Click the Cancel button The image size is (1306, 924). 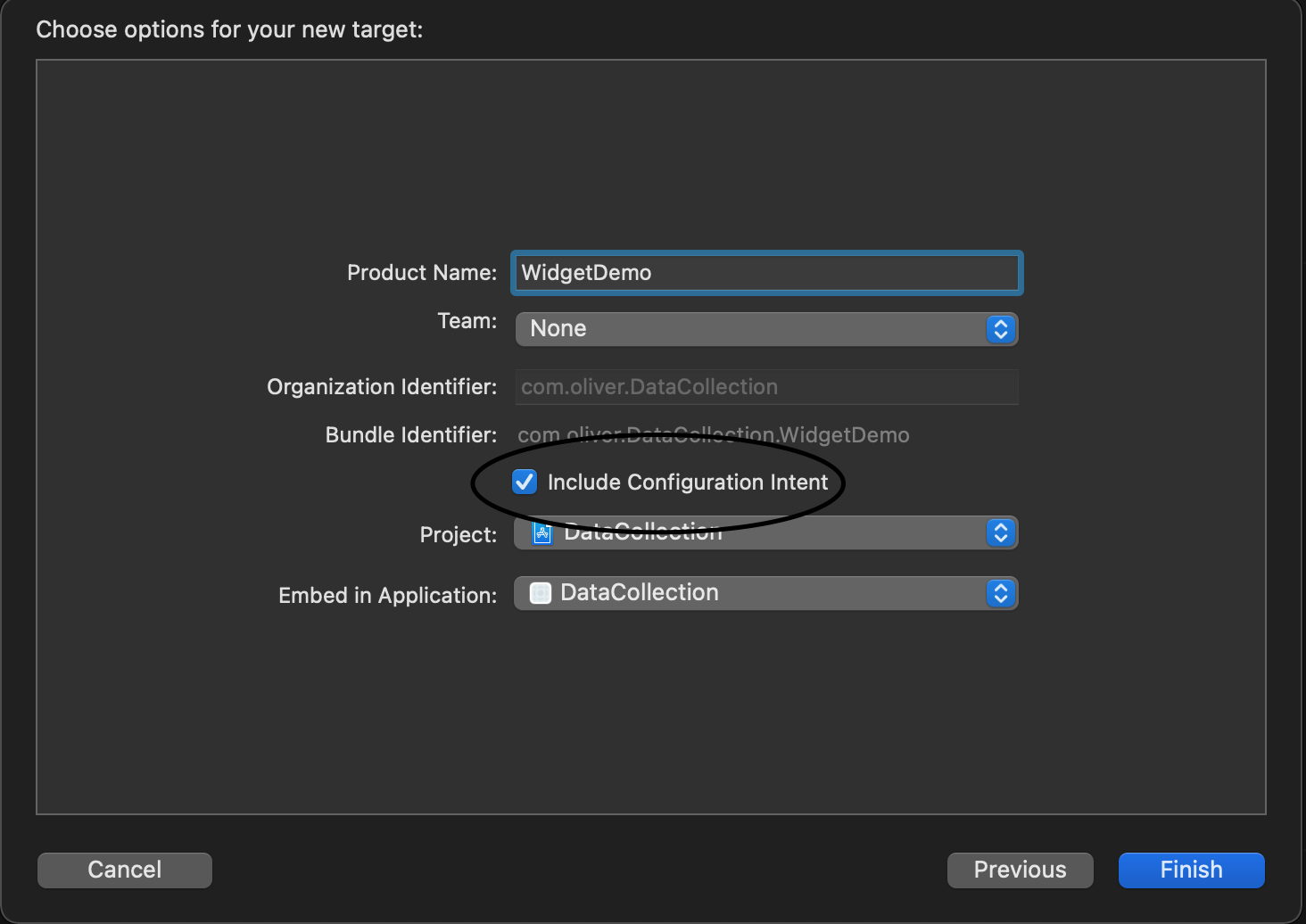pos(125,870)
